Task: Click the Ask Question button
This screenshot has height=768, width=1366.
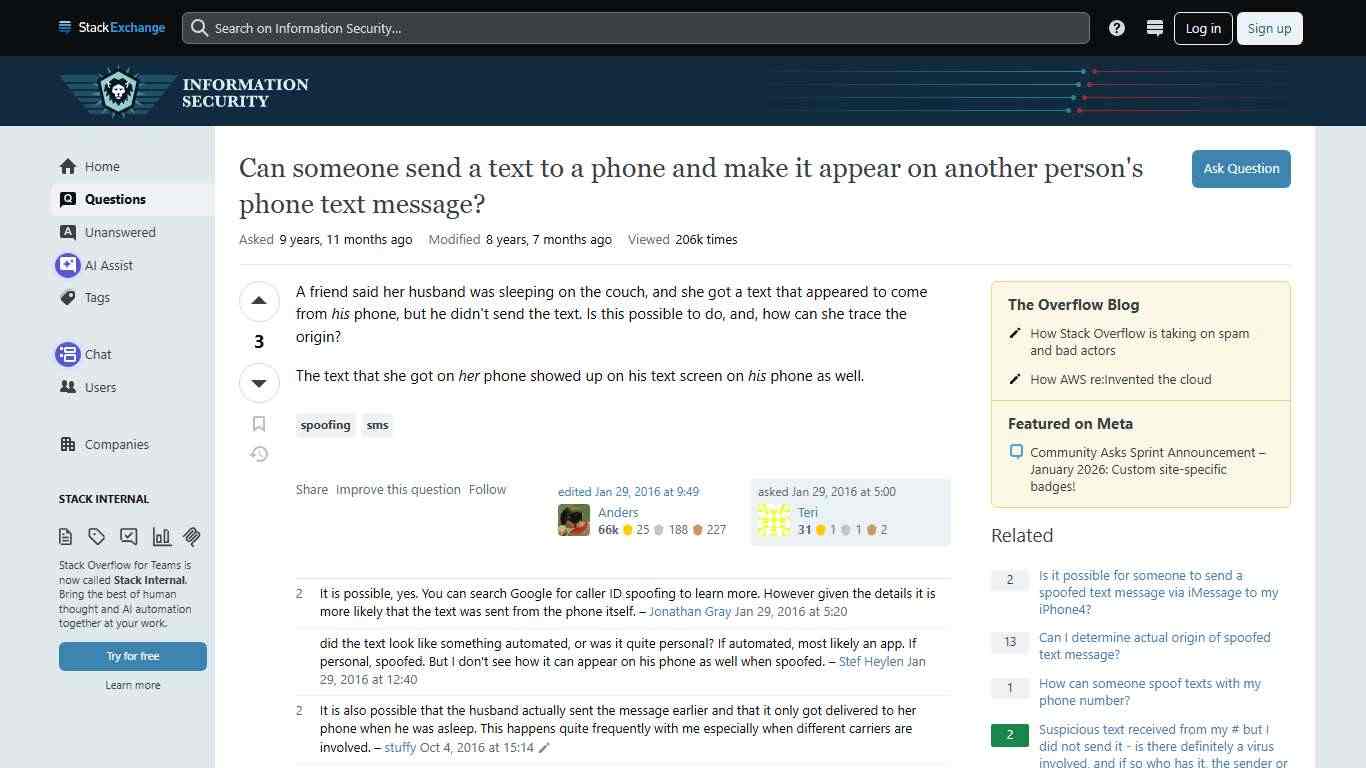Action: [1241, 168]
